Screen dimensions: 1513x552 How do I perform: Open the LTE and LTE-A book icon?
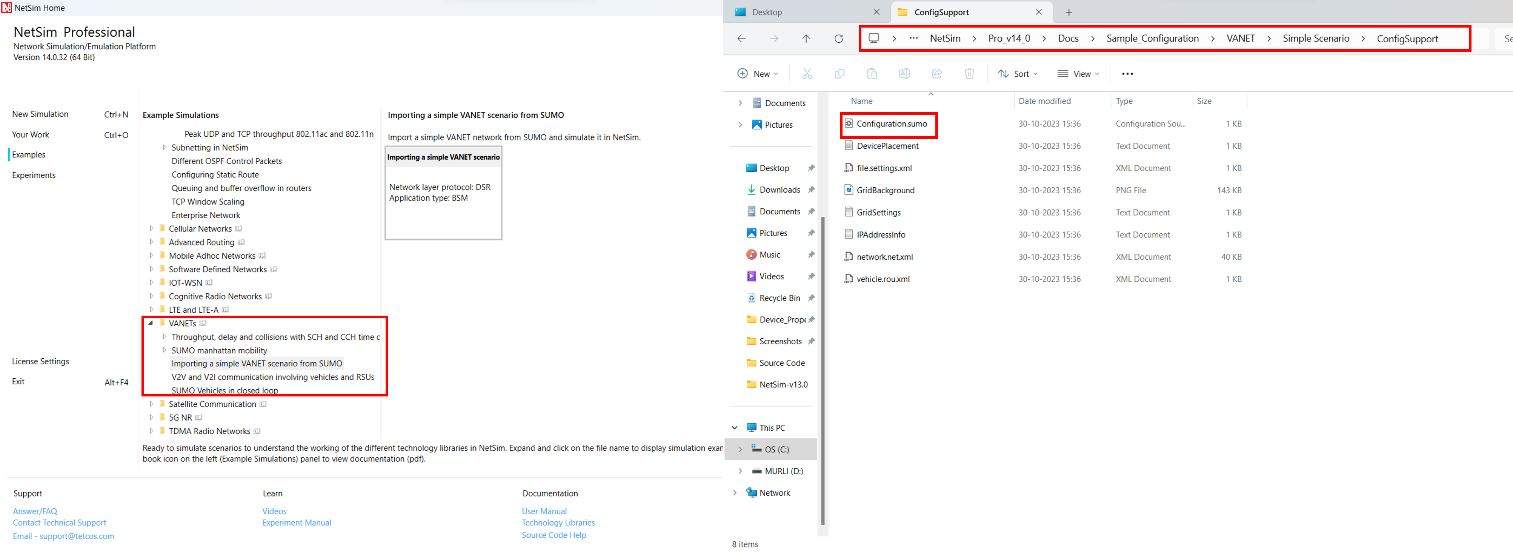(226, 310)
